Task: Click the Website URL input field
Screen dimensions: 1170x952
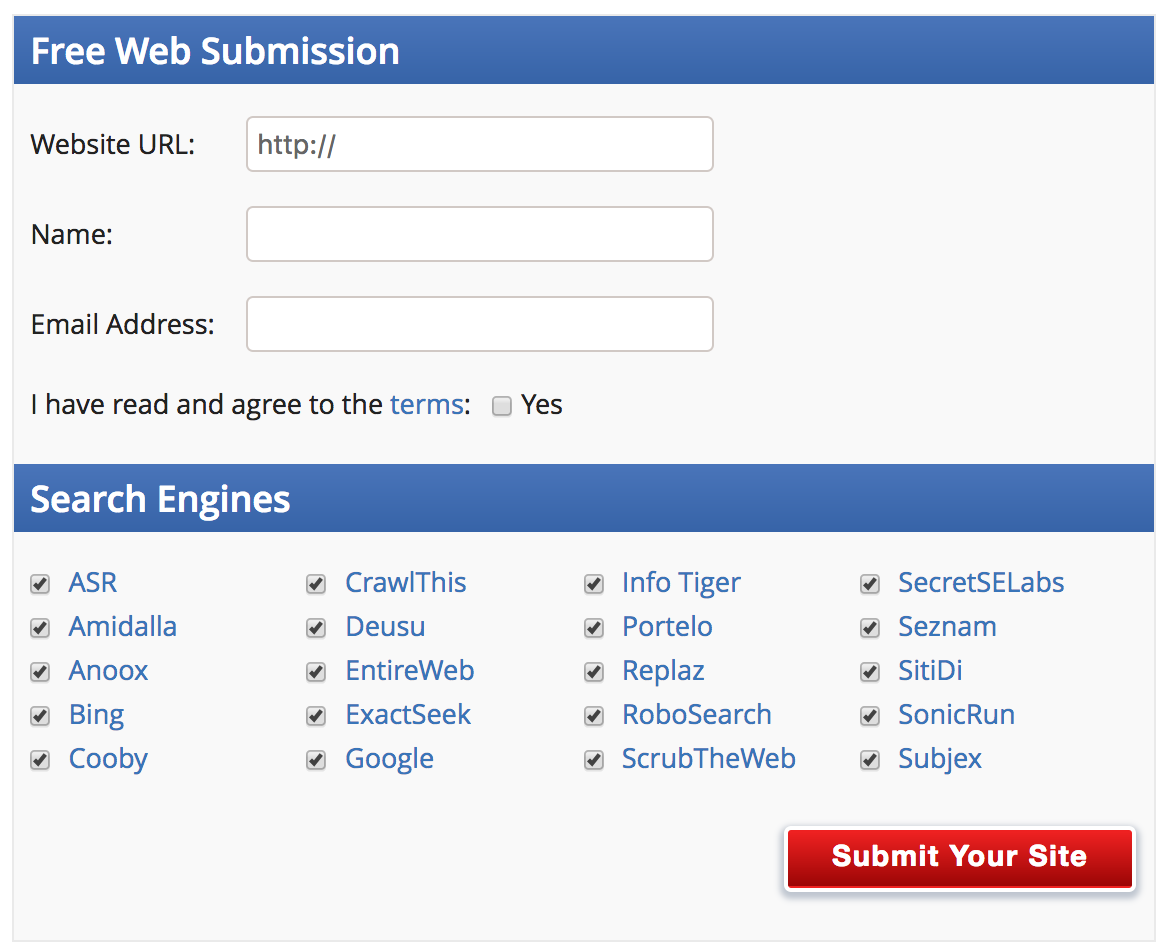Action: [x=480, y=144]
